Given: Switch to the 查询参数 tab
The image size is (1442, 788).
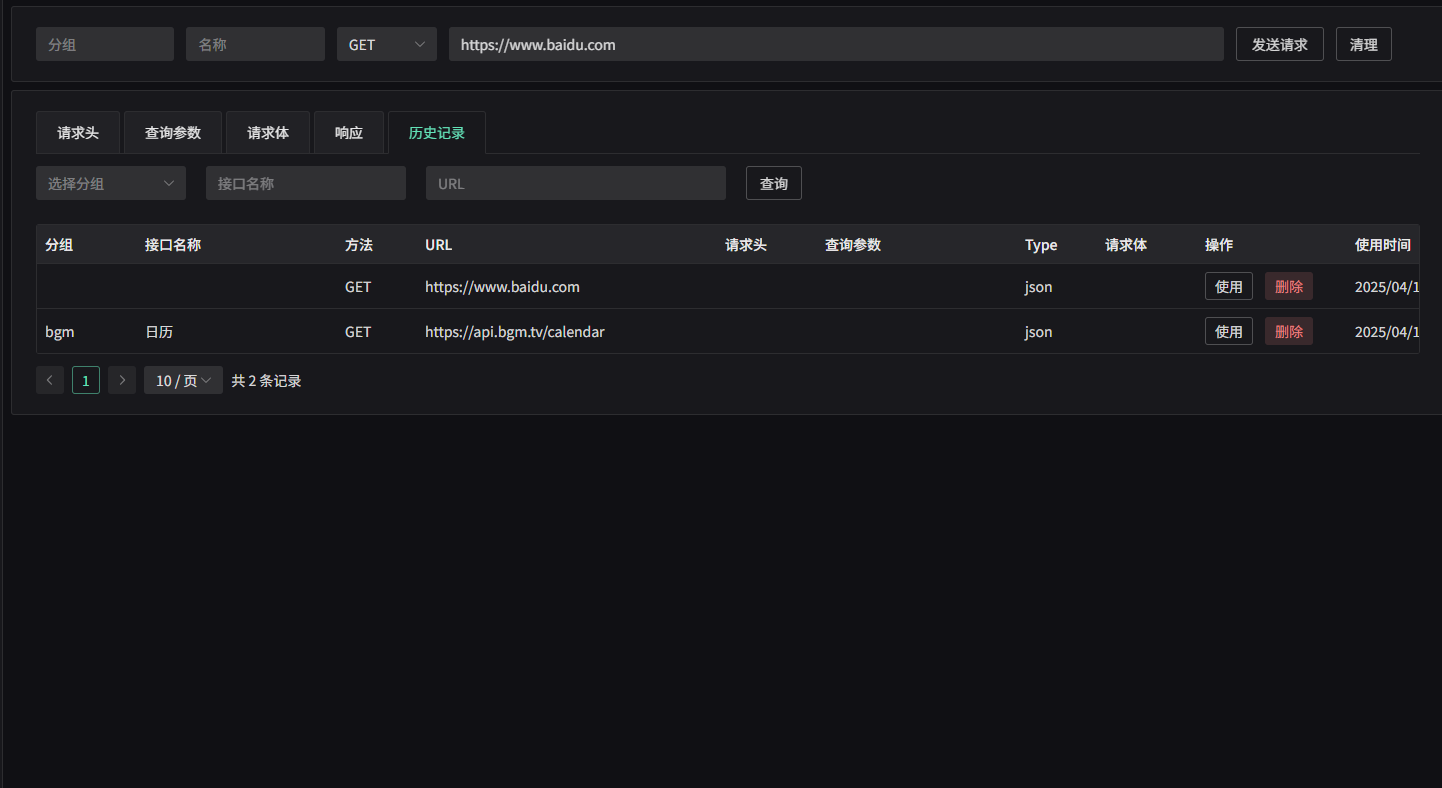Looking at the screenshot, I should 173,133.
